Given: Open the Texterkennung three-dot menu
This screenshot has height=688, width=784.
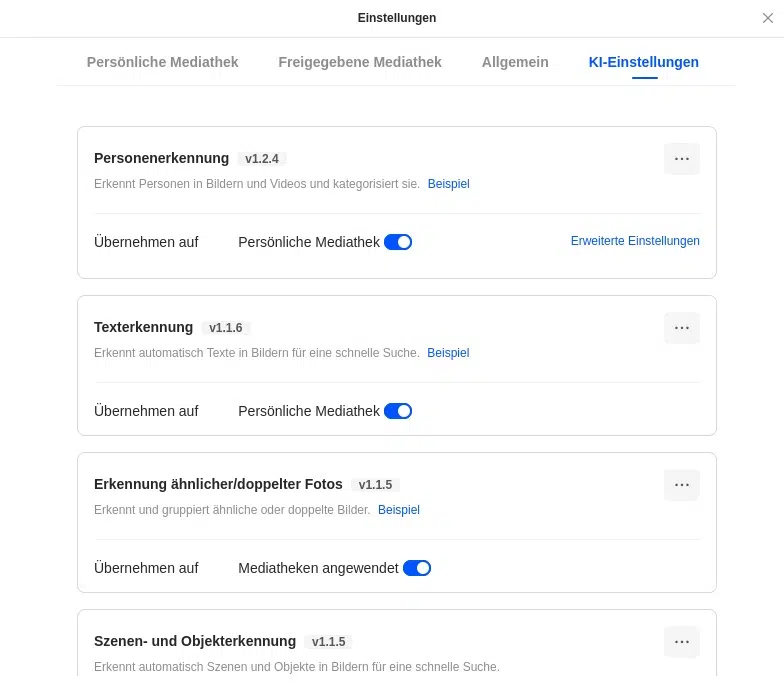Looking at the screenshot, I should [x=681, y=328].
